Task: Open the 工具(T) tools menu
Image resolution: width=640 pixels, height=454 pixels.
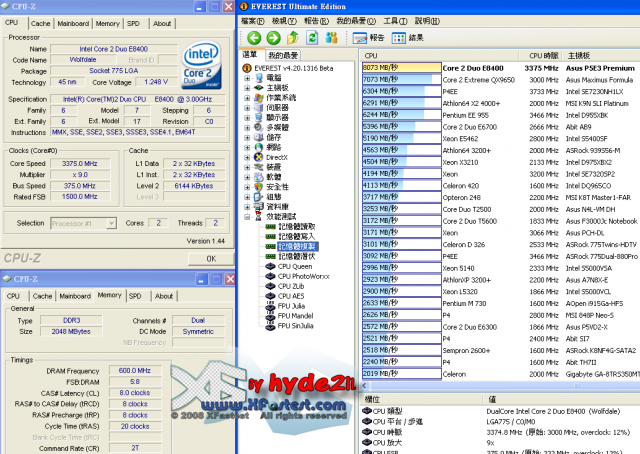Action: (x=395, y=21)
